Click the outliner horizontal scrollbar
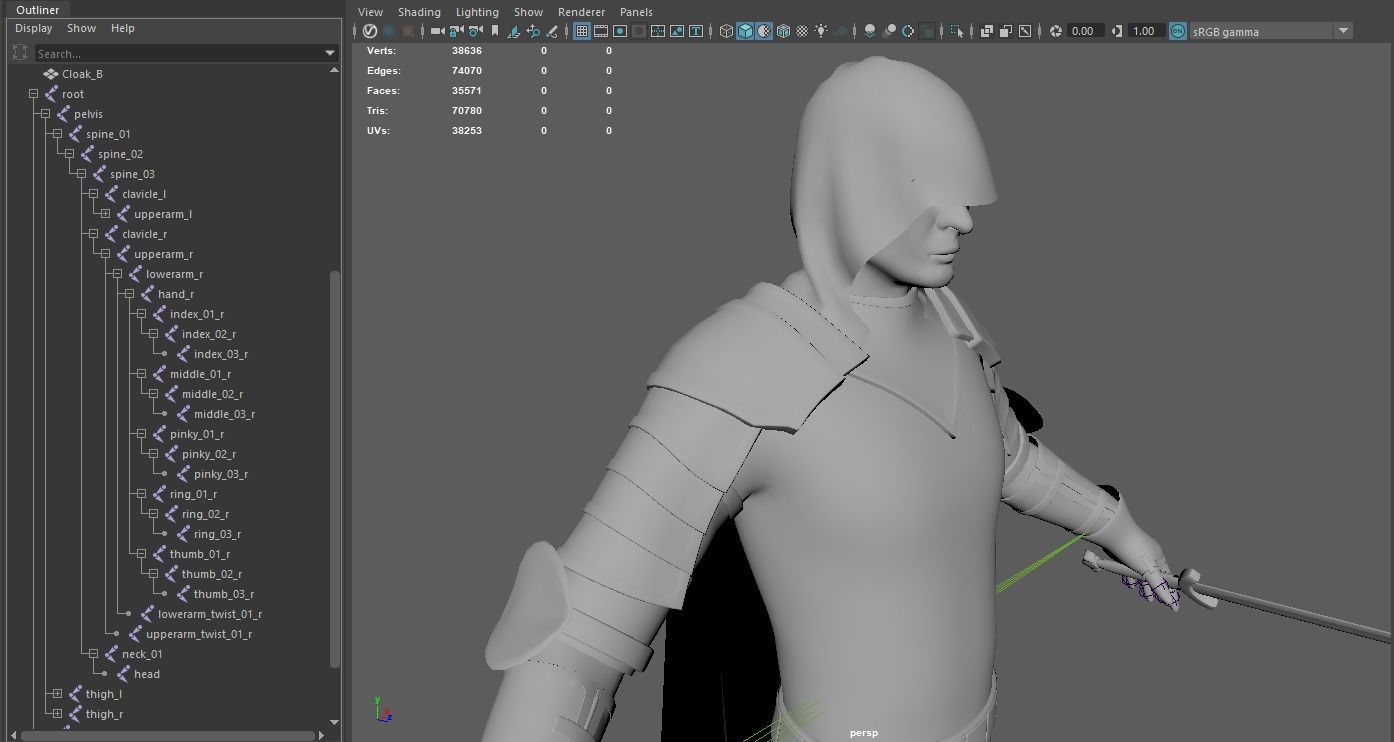The width and height of the screenshot is (1394, 742). click(169, 735)
